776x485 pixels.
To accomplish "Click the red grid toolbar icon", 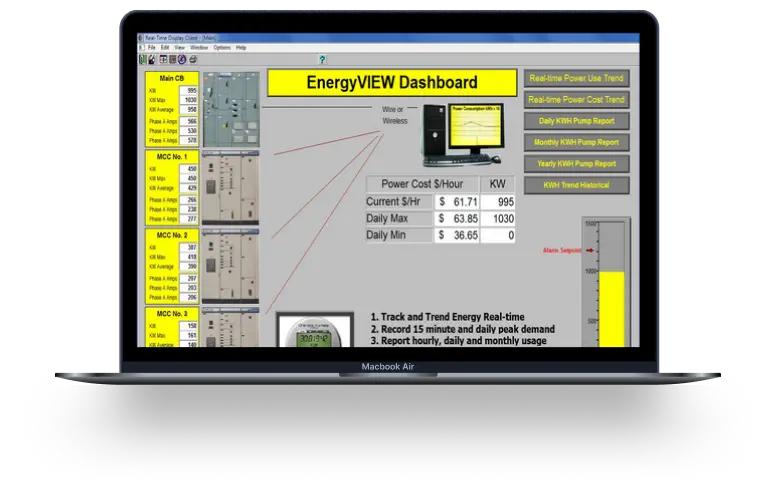I will tap(172, 59).
